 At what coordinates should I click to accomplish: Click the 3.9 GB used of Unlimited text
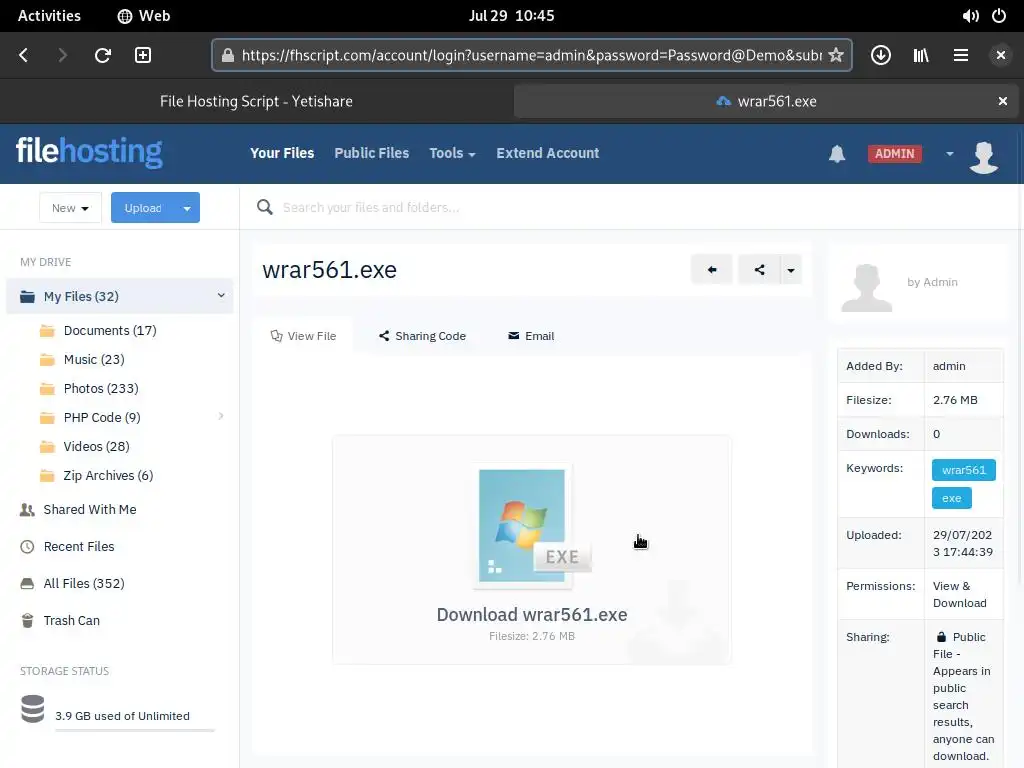tap(122, 716)
